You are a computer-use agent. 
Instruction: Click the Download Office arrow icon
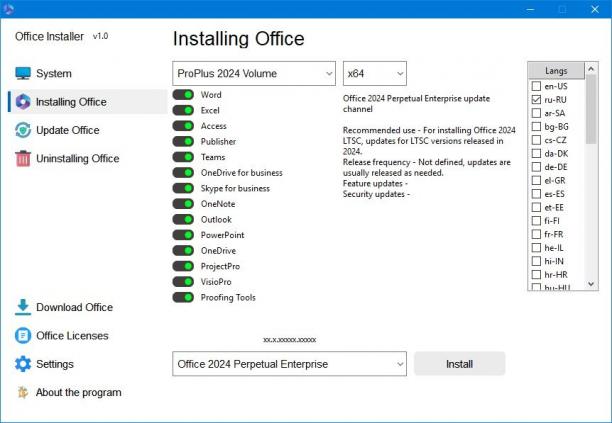tap(23, 307)
